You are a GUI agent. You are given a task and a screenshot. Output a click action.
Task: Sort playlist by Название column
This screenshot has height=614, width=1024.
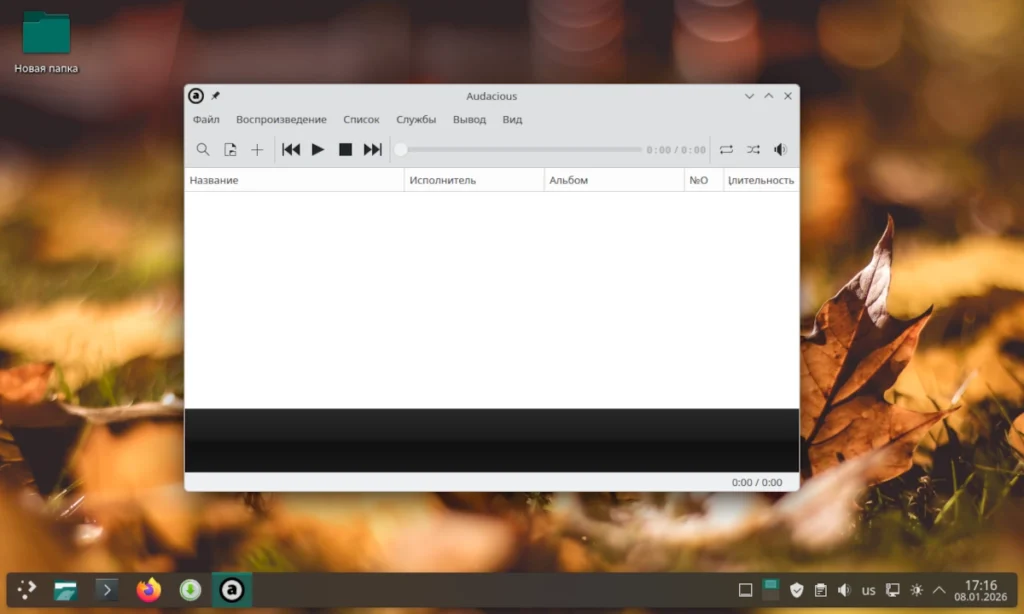coord(295,180)
